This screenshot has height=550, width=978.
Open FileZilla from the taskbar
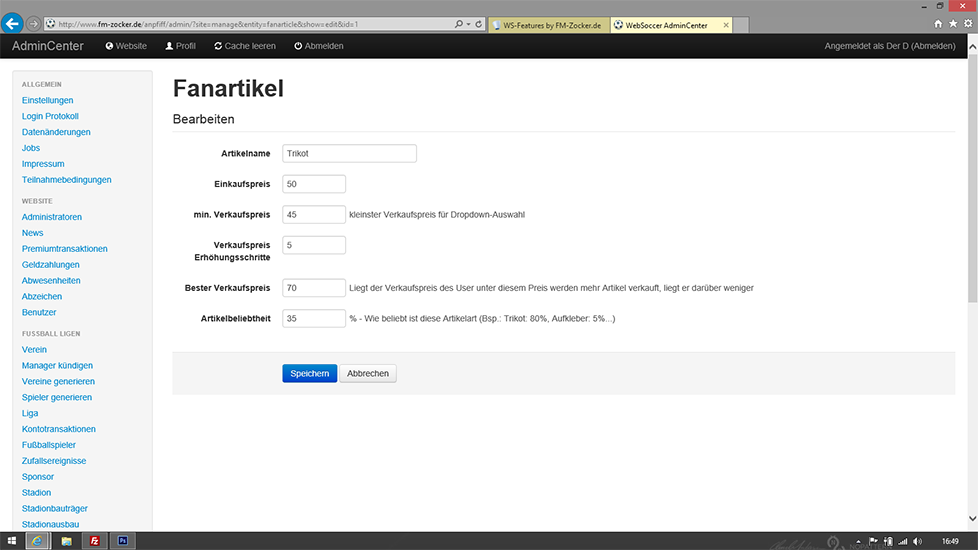coord(94,541)
